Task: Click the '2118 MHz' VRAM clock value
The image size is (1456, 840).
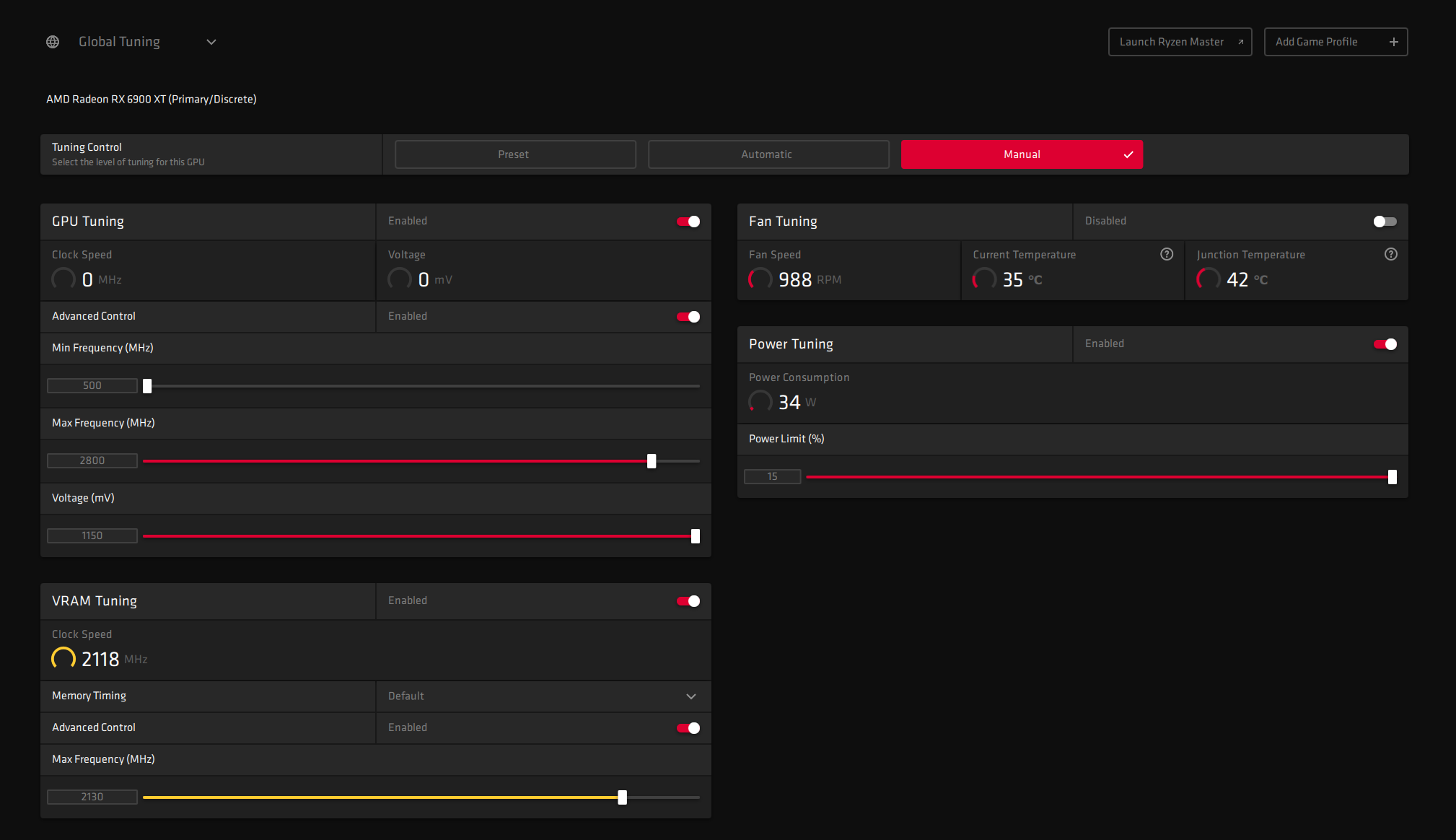Action: coord(114,659)
